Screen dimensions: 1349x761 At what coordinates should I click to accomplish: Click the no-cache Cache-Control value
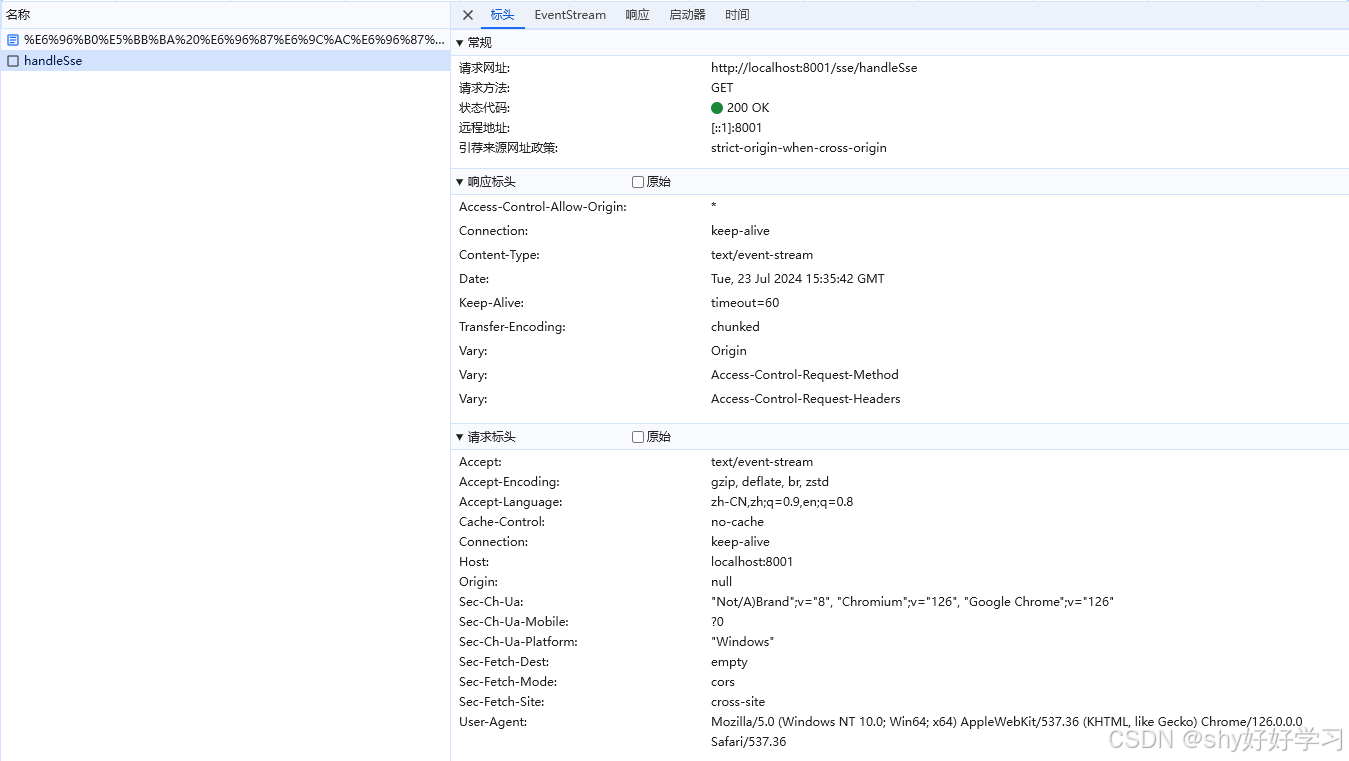[x=737, y=522]
